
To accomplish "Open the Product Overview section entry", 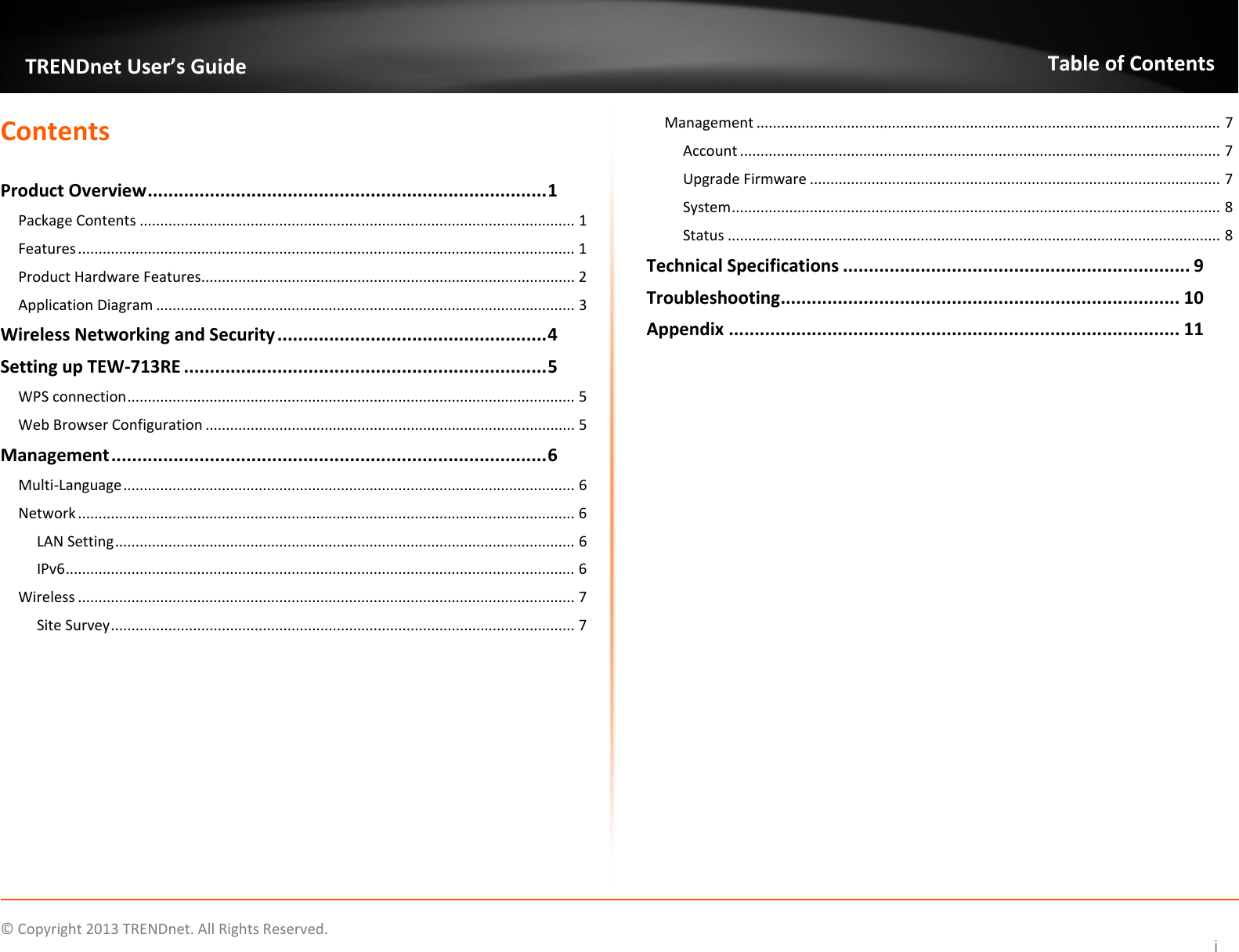I will [279, 190].
